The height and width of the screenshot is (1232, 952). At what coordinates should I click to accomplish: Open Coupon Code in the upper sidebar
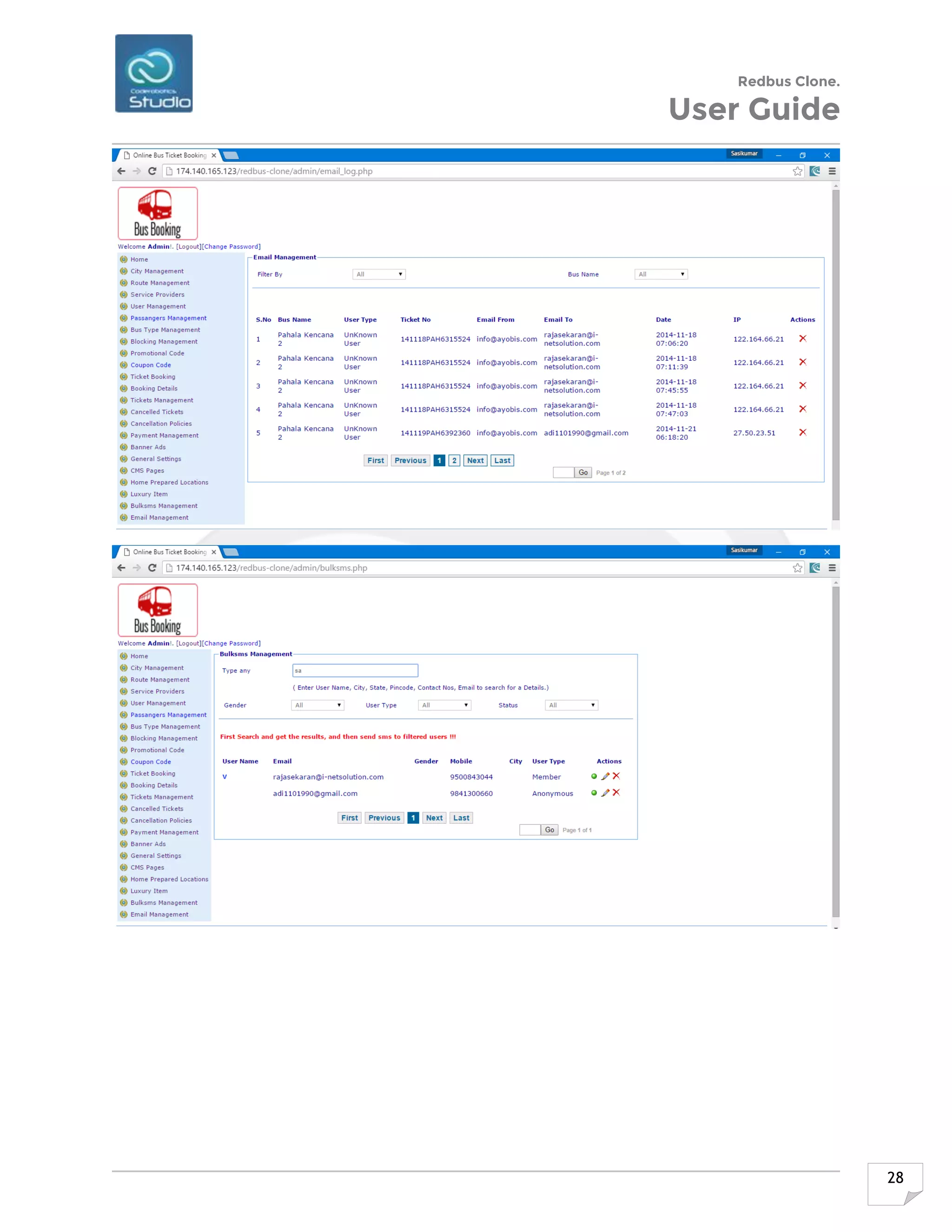151,365
